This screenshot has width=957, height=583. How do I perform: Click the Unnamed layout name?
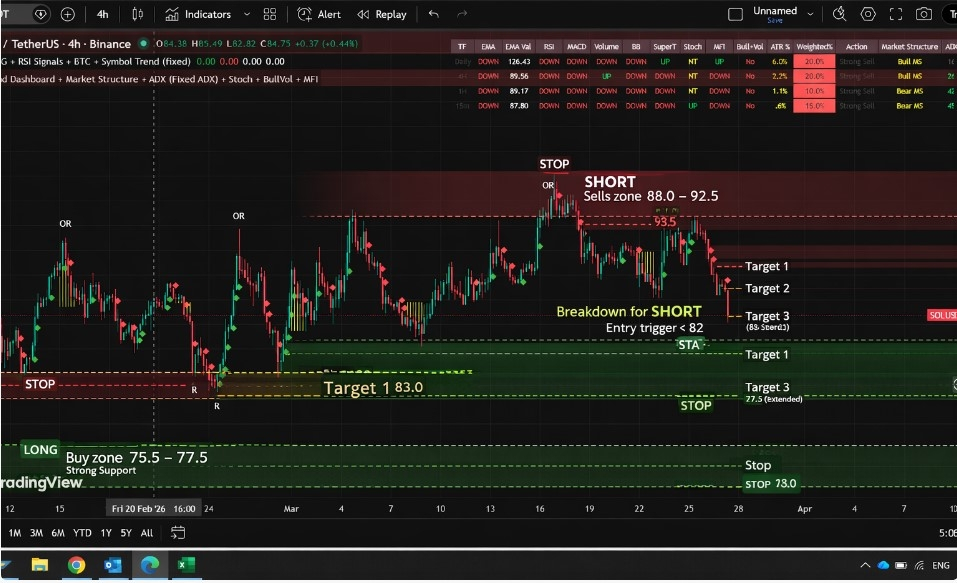coord(775,10)
